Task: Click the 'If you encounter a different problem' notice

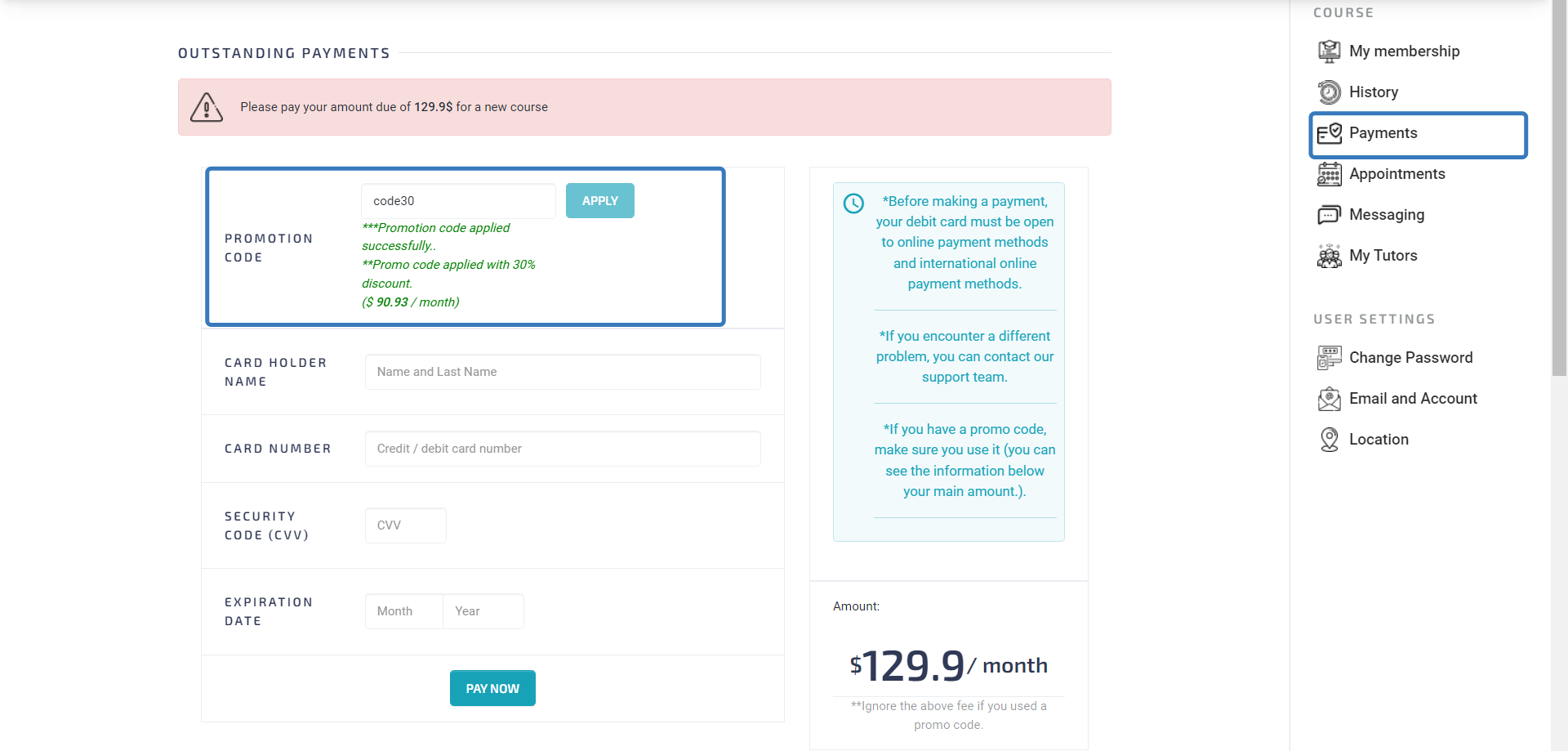Action: point(964,356)
